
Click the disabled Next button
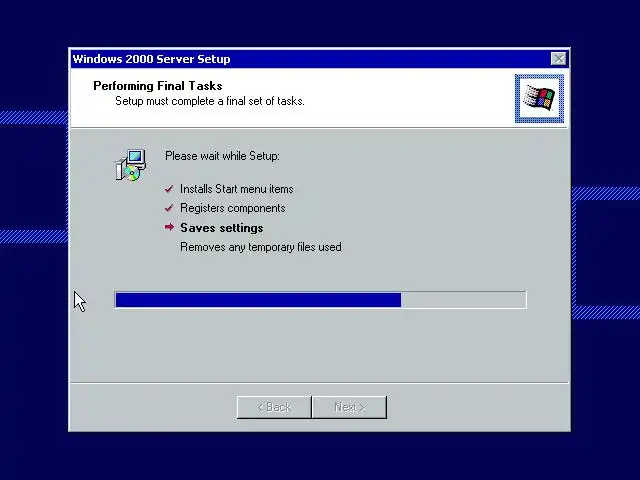pos(349,407)
